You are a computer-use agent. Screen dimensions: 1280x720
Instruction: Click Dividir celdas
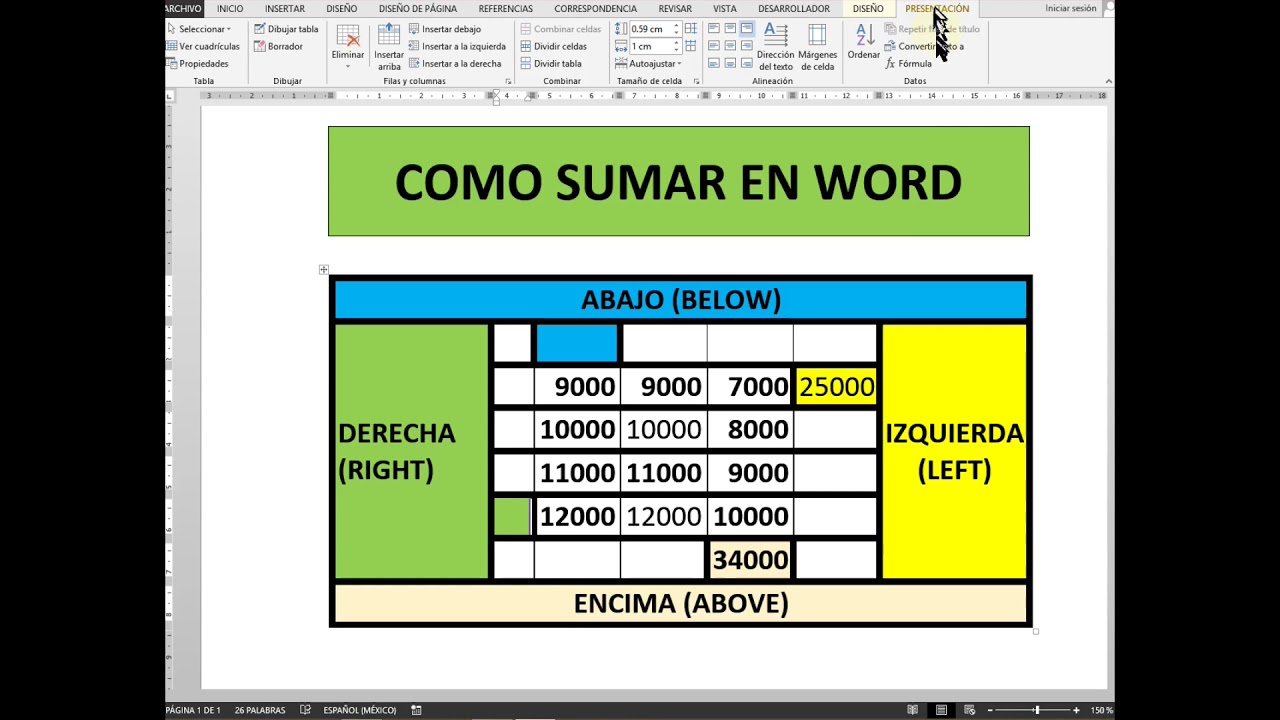click(553, 46)
